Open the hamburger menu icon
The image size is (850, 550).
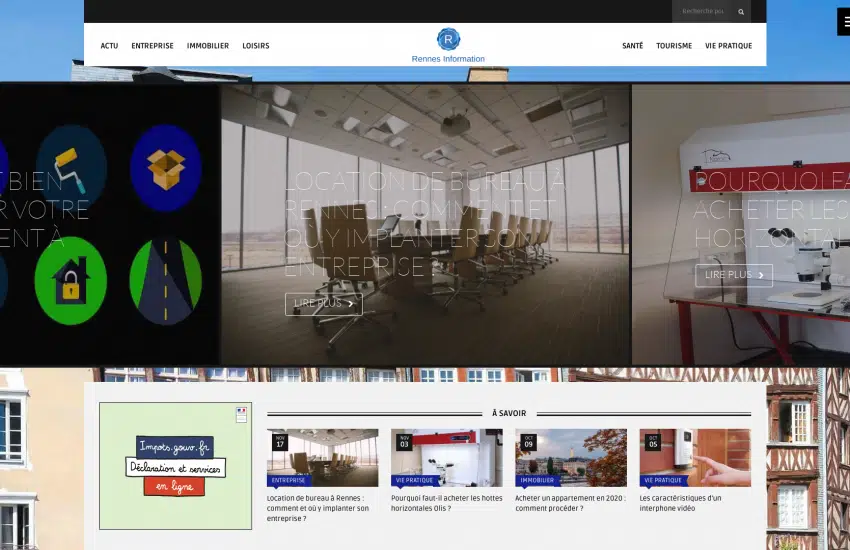coord(844,22)
